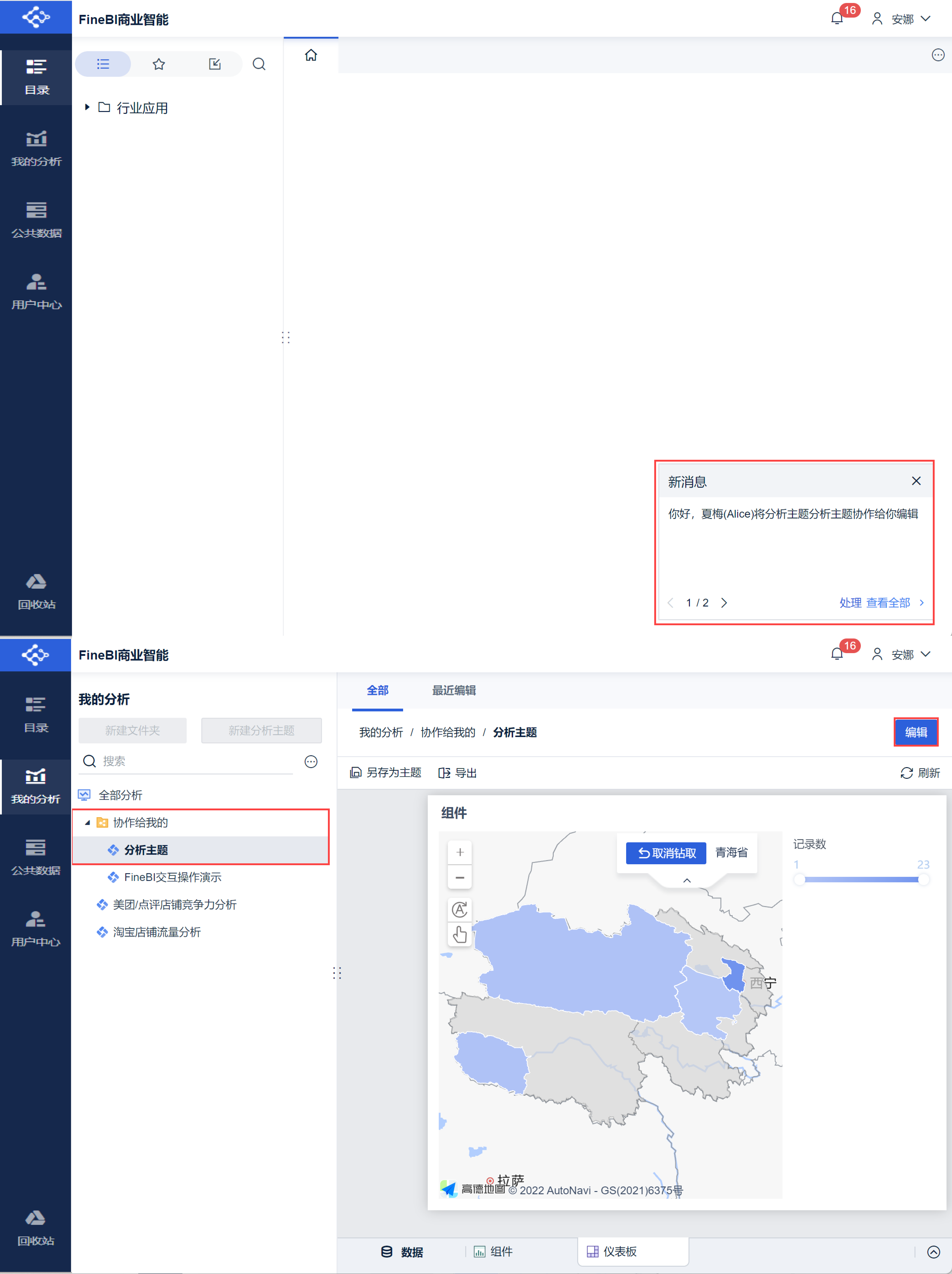
Task: Switch to the 最近编辑 tab
Action: (454, 690)
